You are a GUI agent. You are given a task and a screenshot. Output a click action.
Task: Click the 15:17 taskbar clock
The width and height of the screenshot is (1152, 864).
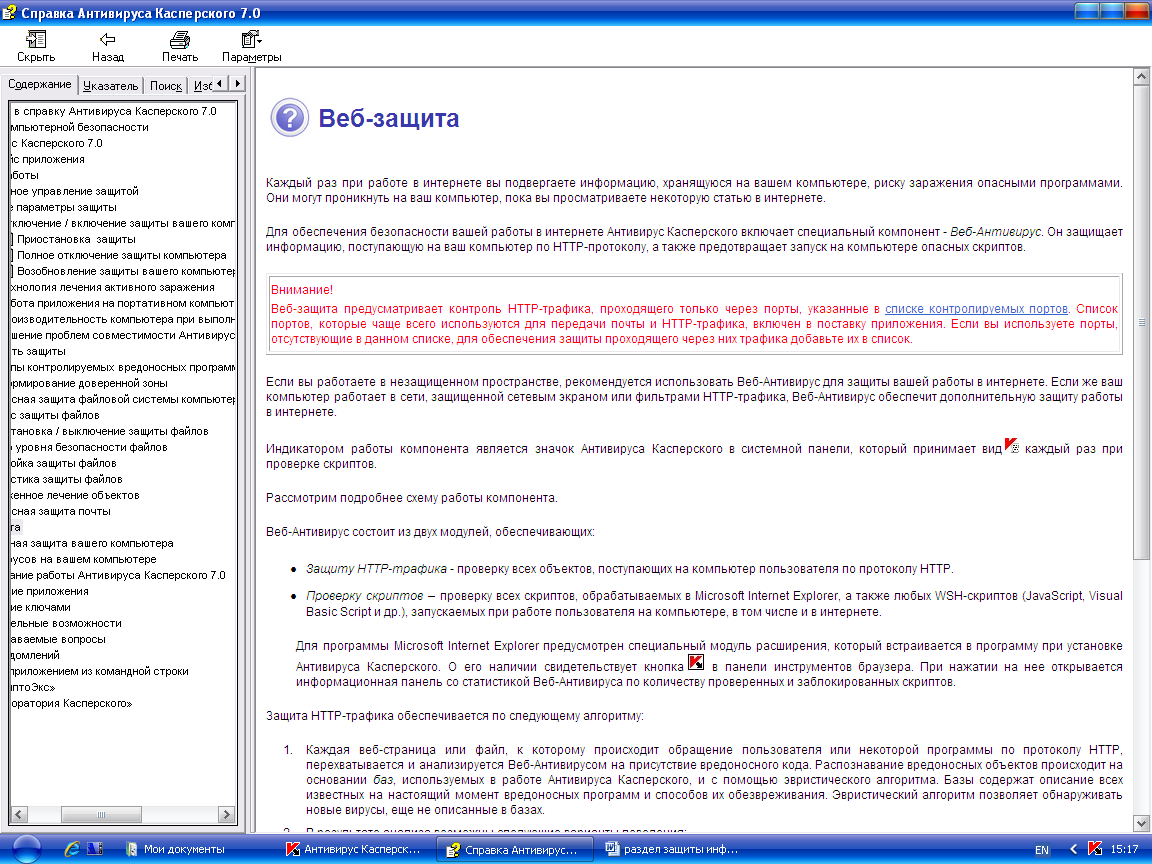[x=1124, y=849]
